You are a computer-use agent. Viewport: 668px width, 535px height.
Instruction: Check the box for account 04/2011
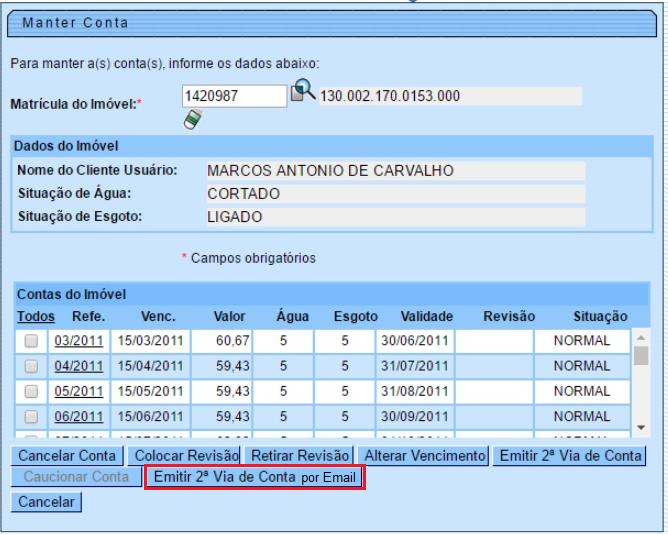point(31,366)
